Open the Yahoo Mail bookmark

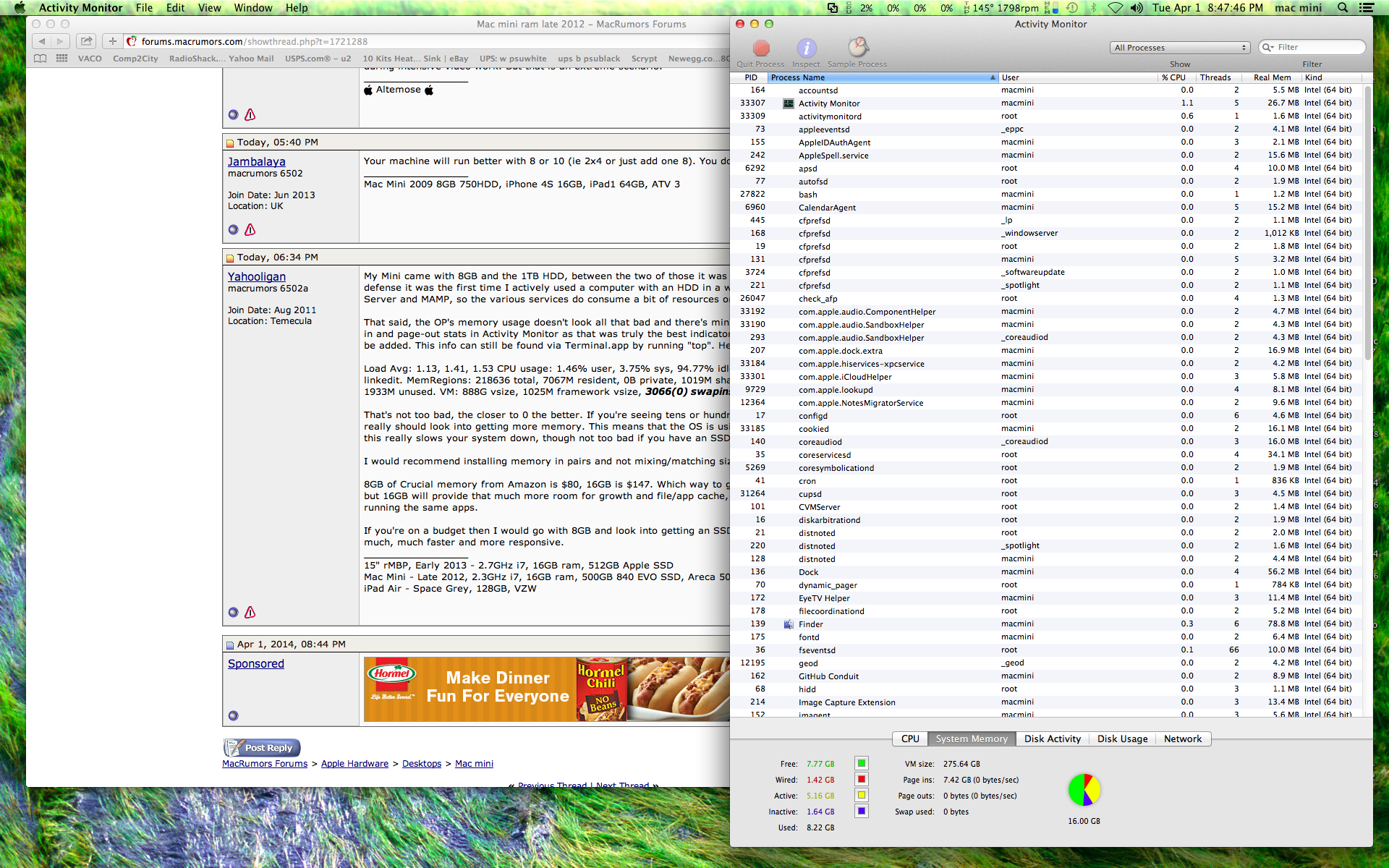click(x=251, y=59)
